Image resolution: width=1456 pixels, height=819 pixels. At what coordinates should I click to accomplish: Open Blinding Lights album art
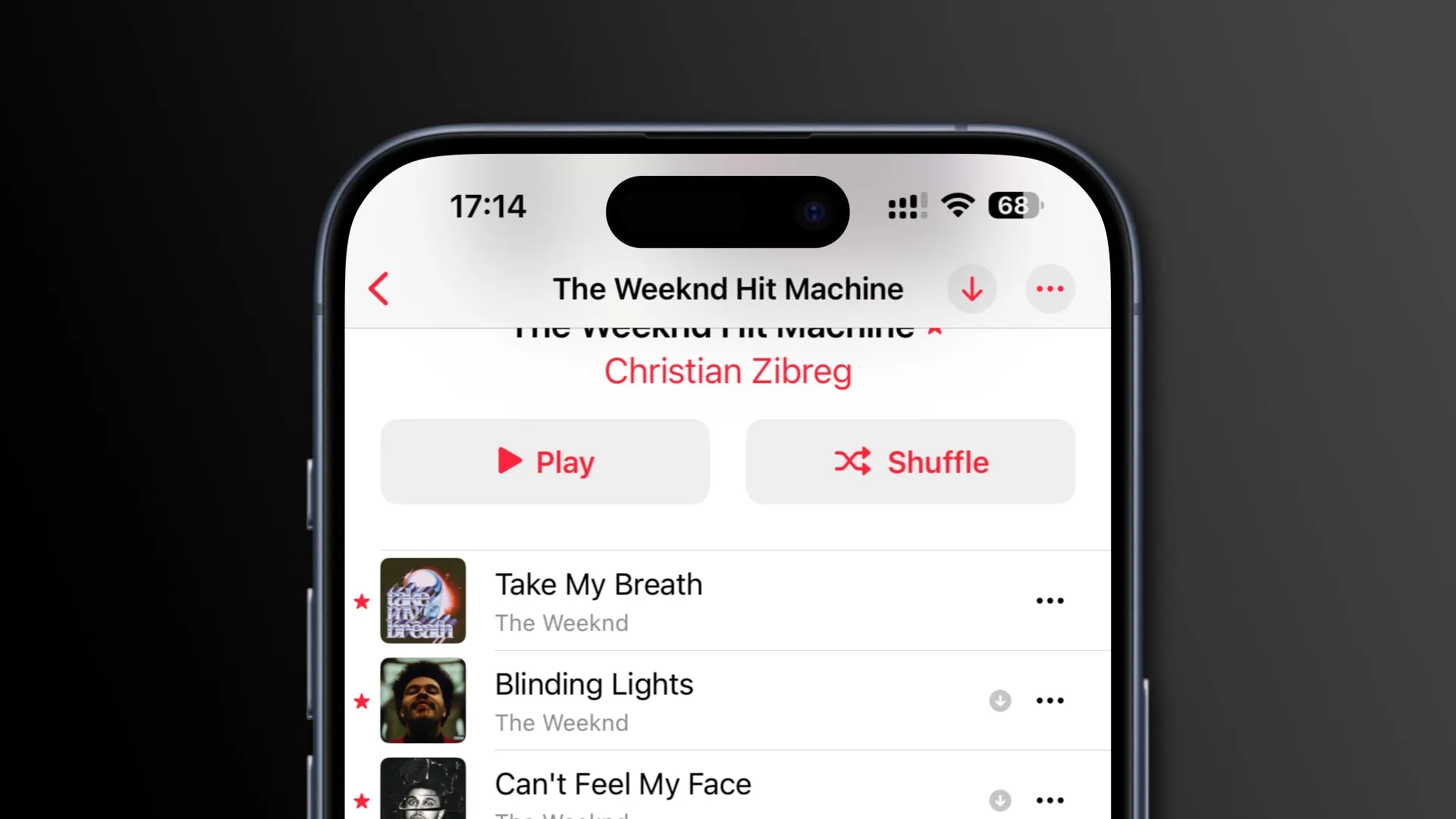point(423,699)
